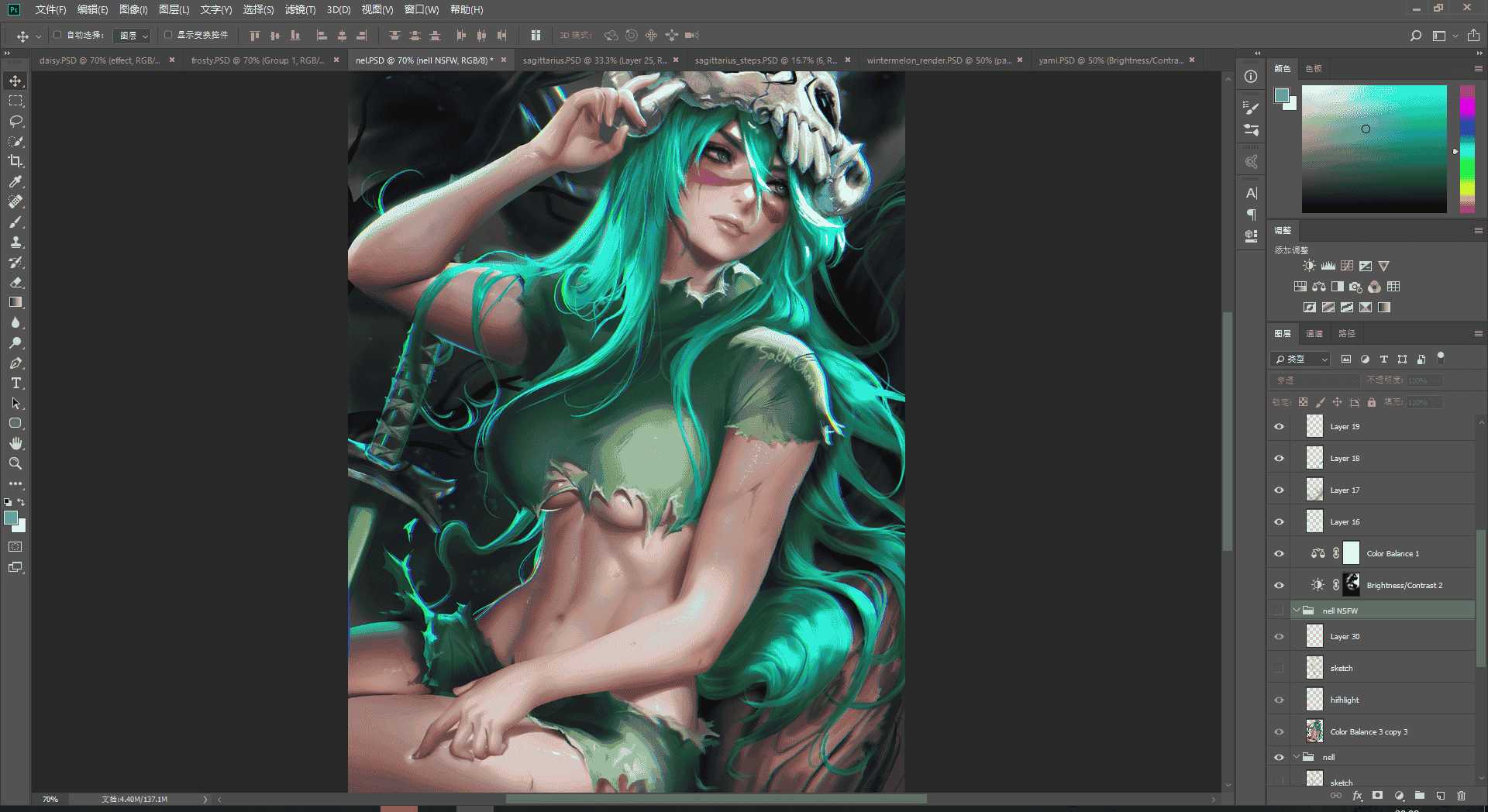Select the Crop tool
The height and width of the screenshot is (812, 1488).
(x=15, y=161)
